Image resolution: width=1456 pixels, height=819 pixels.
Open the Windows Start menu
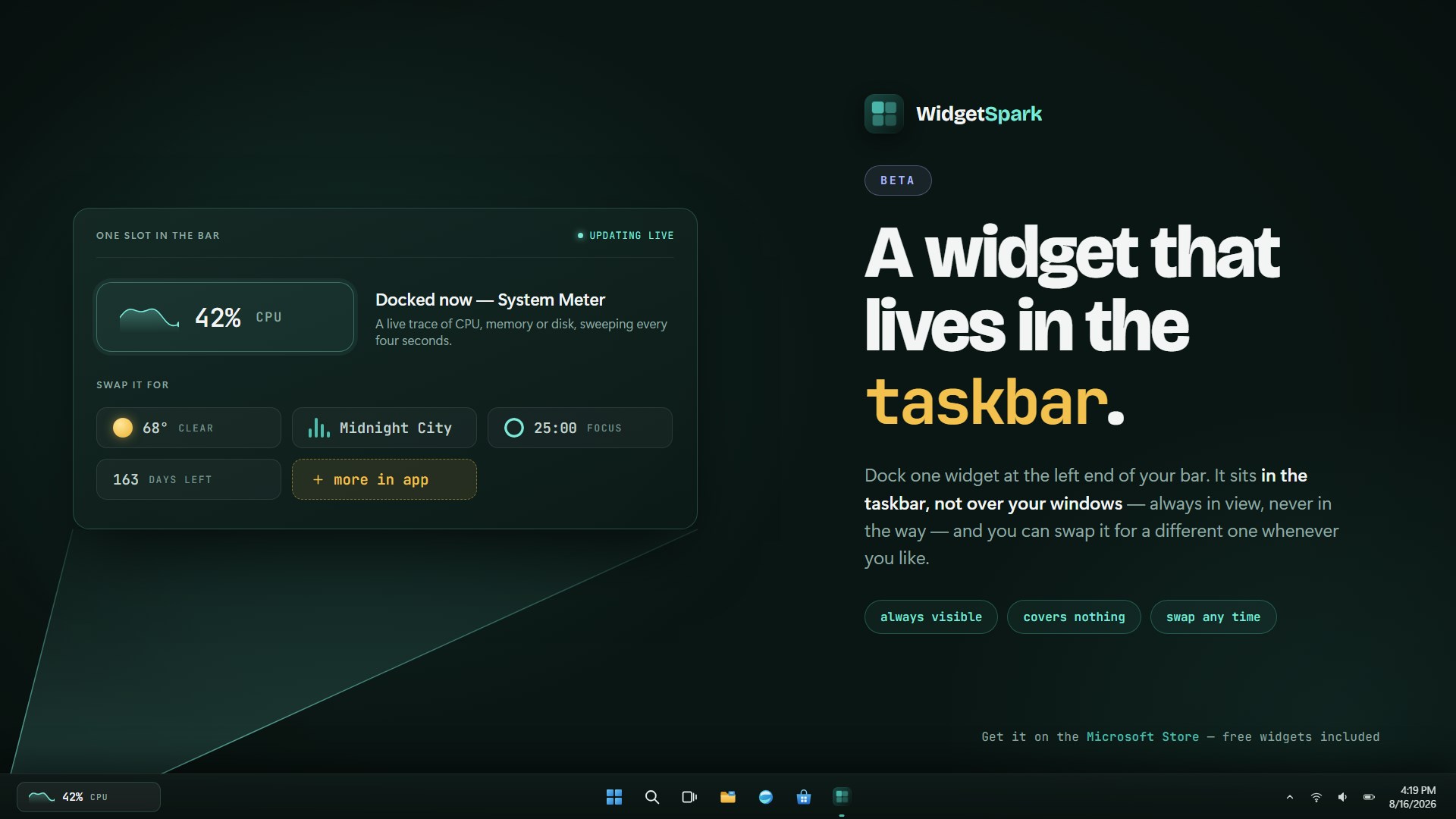(x=614, y=797)
